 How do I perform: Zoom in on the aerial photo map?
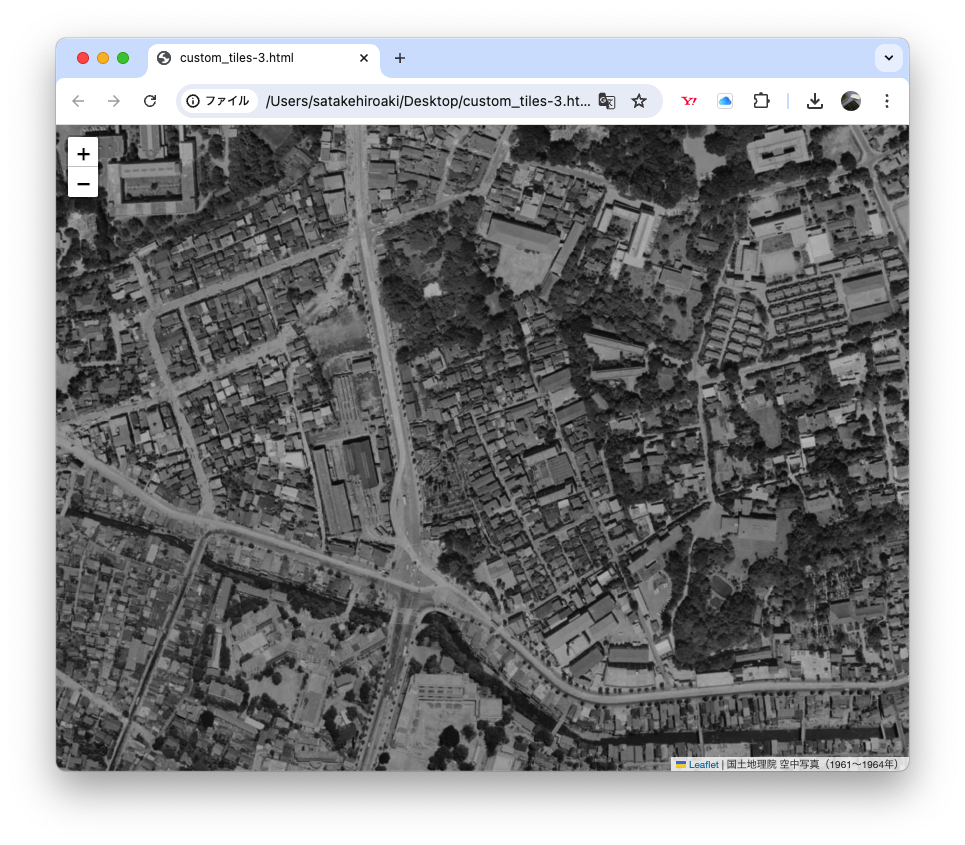coord(83,153)
